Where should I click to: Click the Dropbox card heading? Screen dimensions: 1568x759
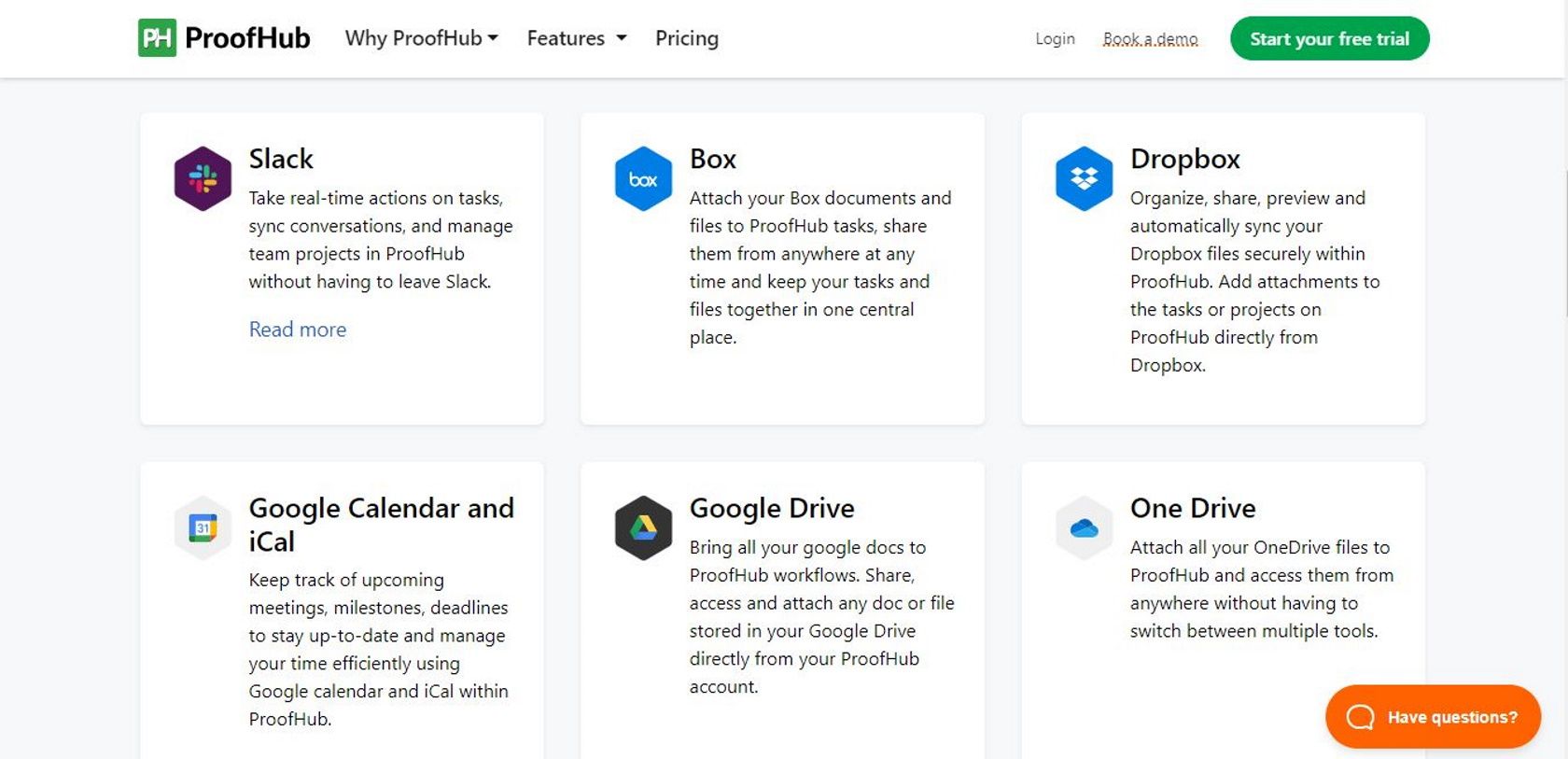coord(1185,160)
